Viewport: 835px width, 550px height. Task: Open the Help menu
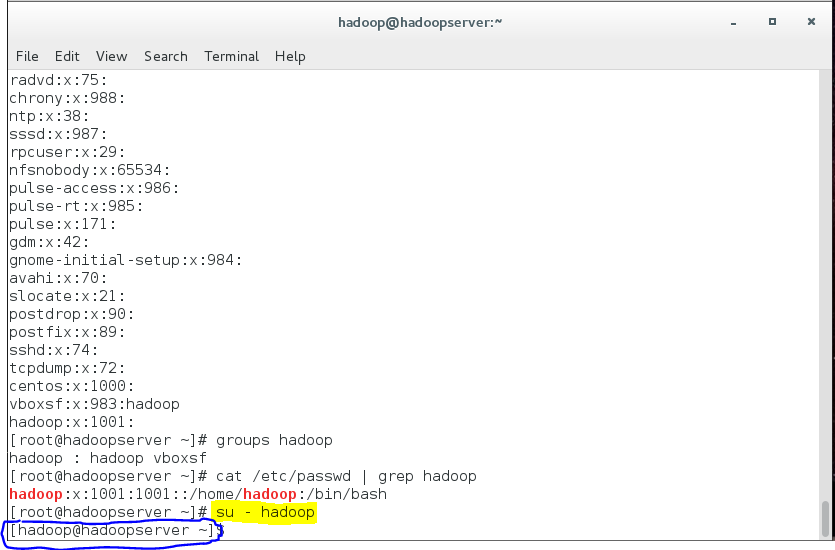pyautogui.click(x=290, y=56)
